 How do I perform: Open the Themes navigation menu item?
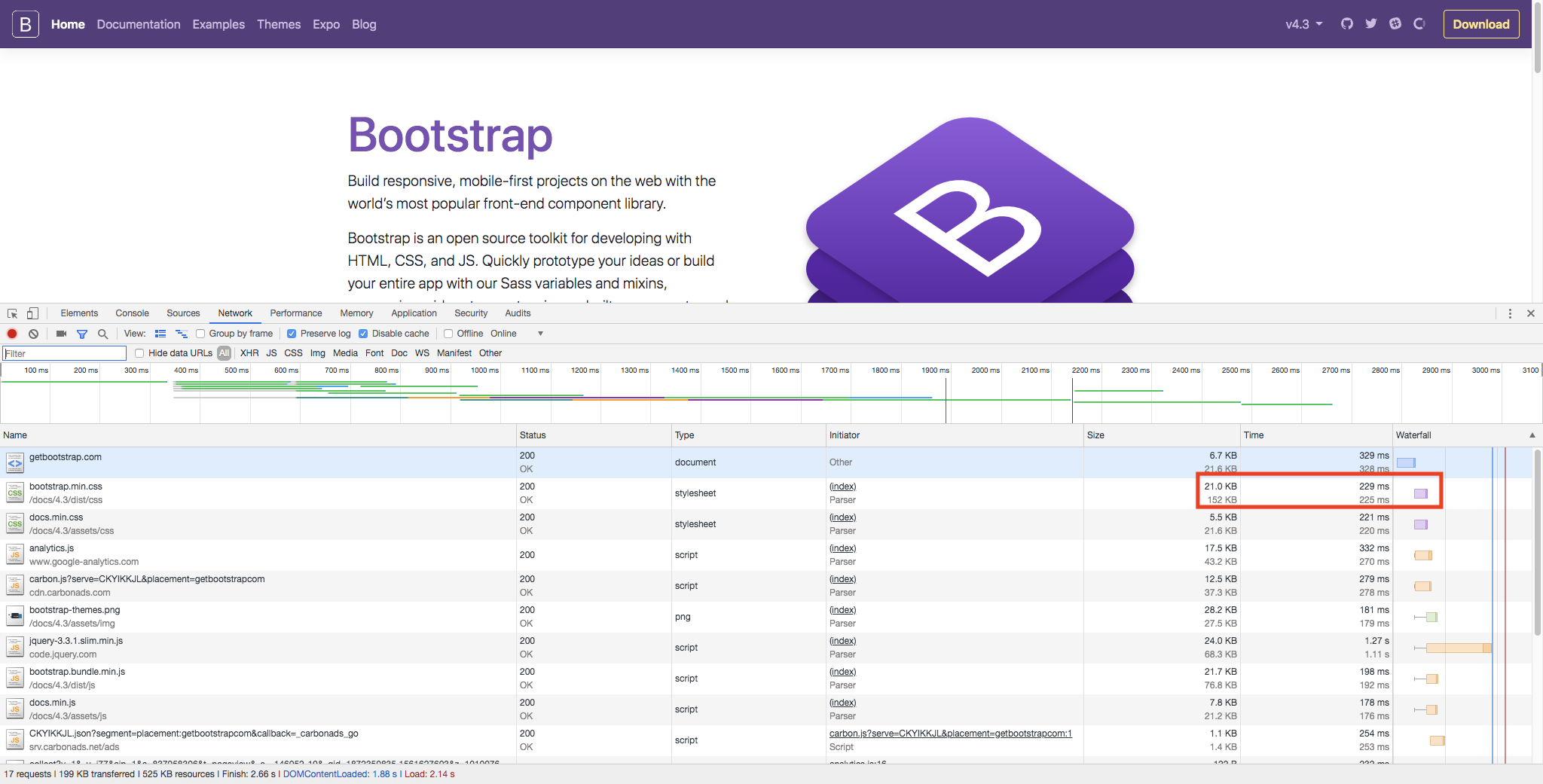pyautogui.click(x=279, y=23)
